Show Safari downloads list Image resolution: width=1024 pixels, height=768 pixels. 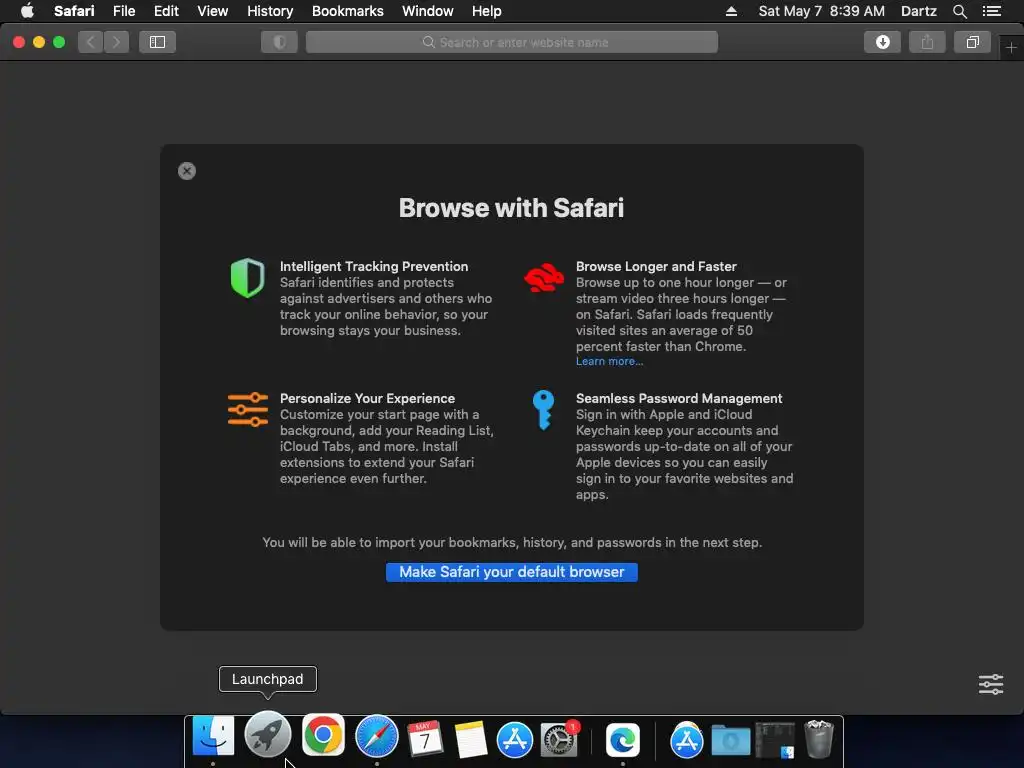pyautogui.click(x=882, y=42)
